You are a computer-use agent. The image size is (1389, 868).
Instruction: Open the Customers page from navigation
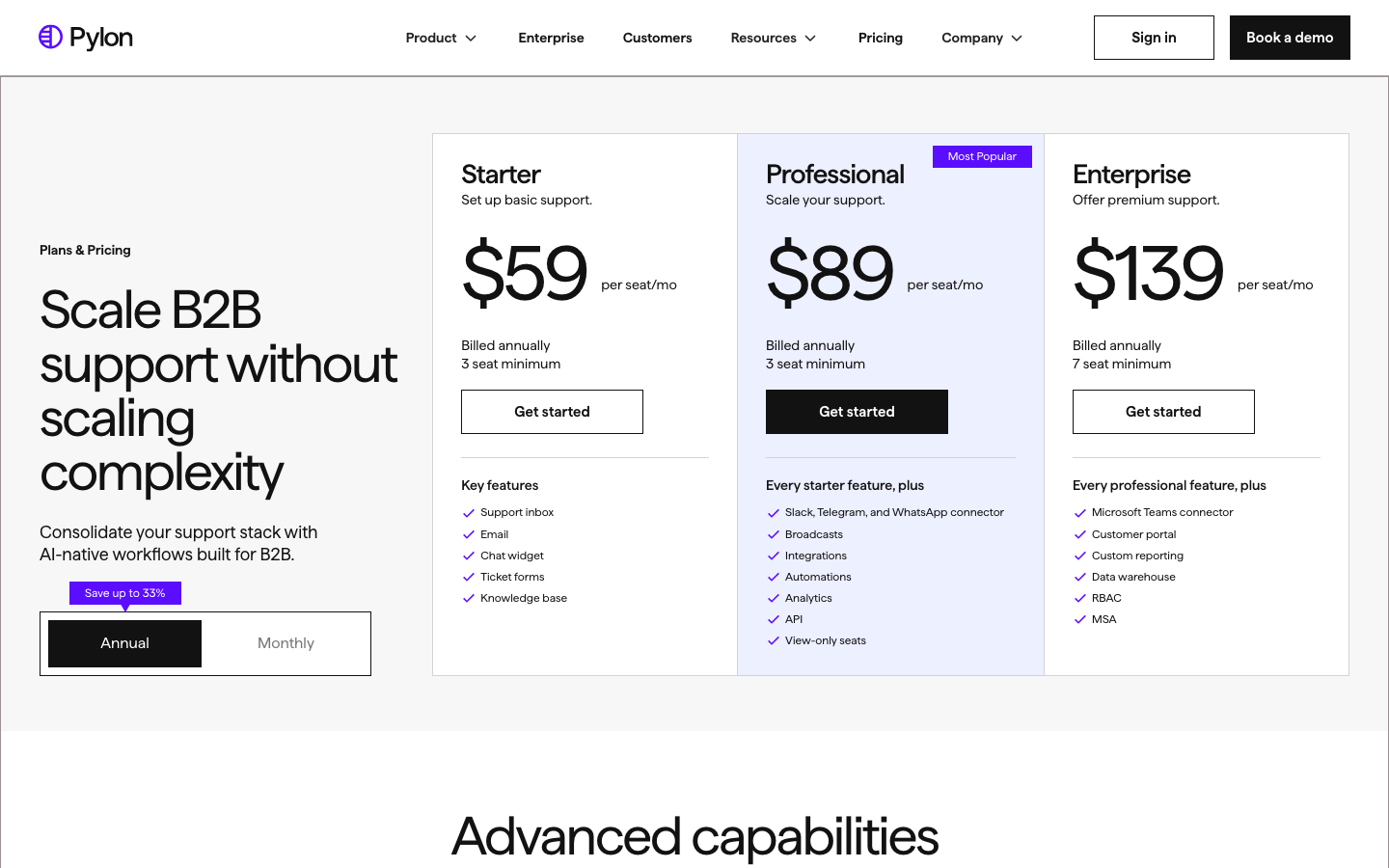657,38
